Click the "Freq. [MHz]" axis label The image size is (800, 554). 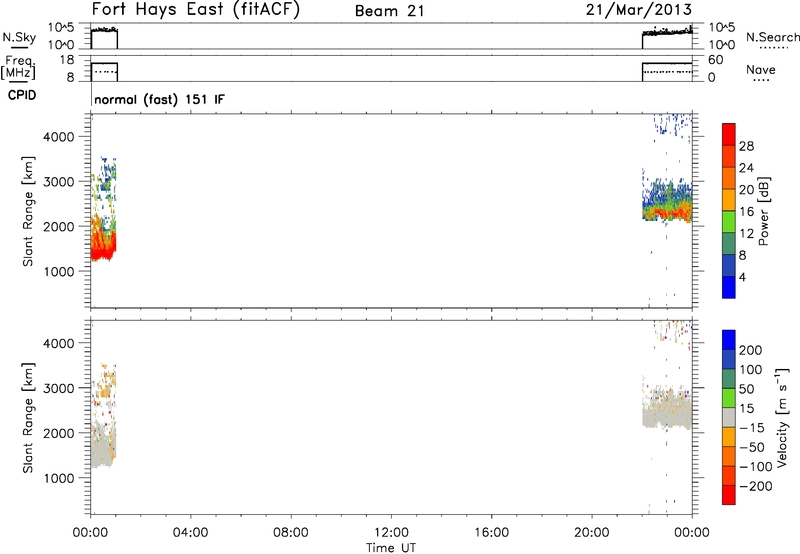click(x=18, y=67)
